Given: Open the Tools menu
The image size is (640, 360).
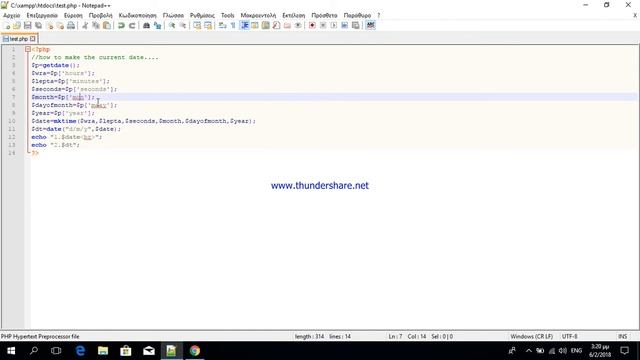Looking at the screenshot, I should 228,15.
